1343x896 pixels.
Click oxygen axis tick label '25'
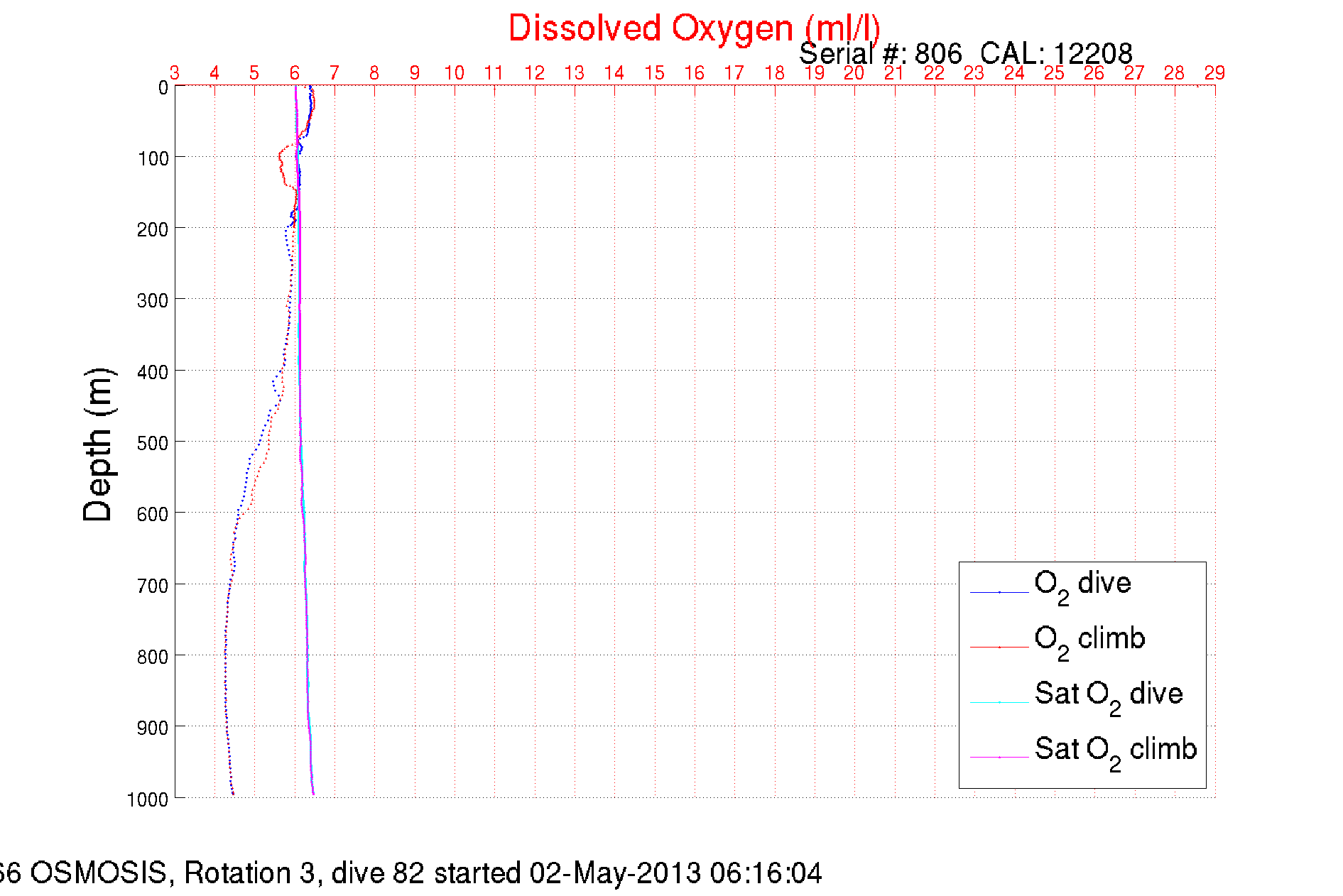point(1055,72)
